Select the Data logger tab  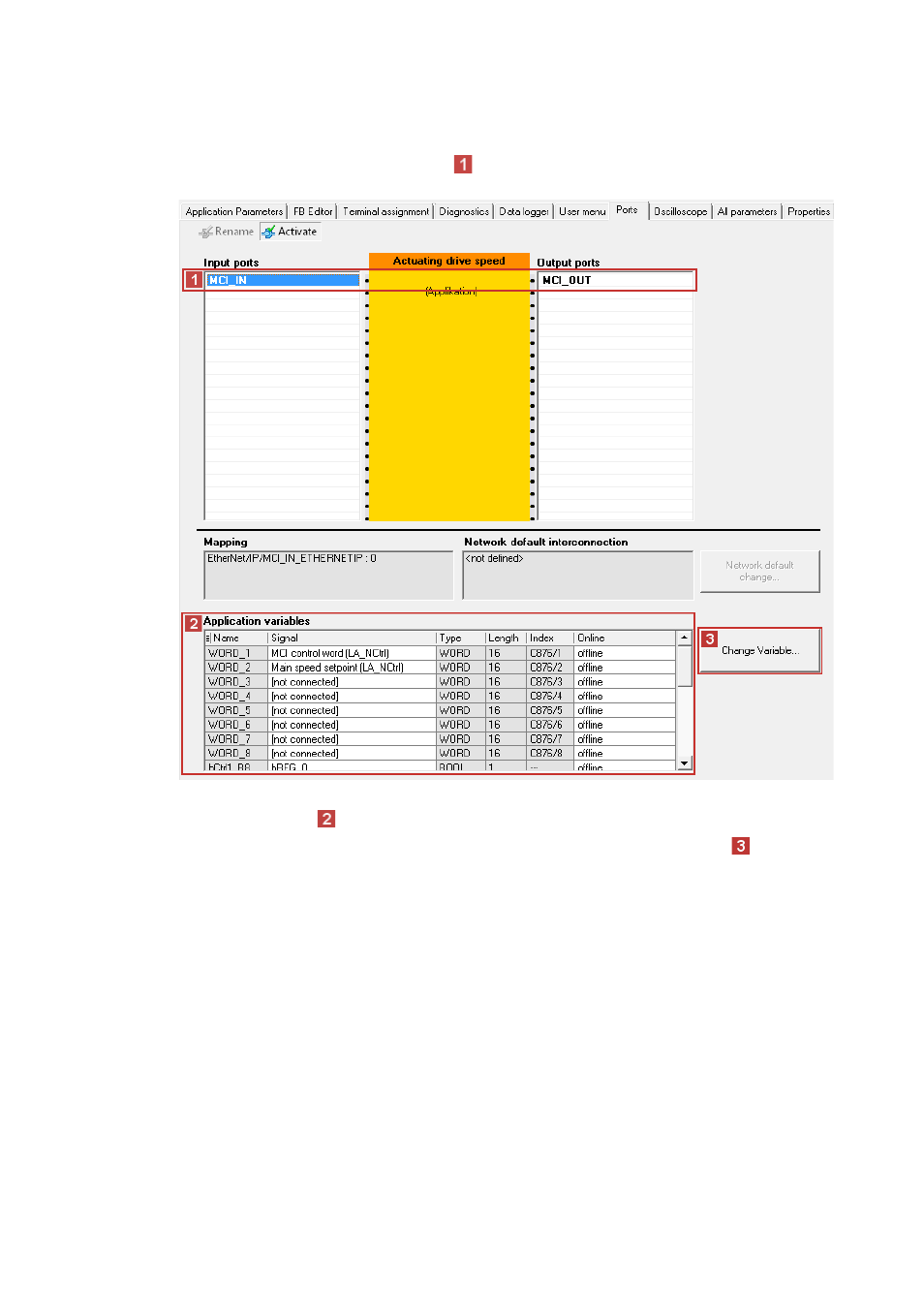(524, 211)
